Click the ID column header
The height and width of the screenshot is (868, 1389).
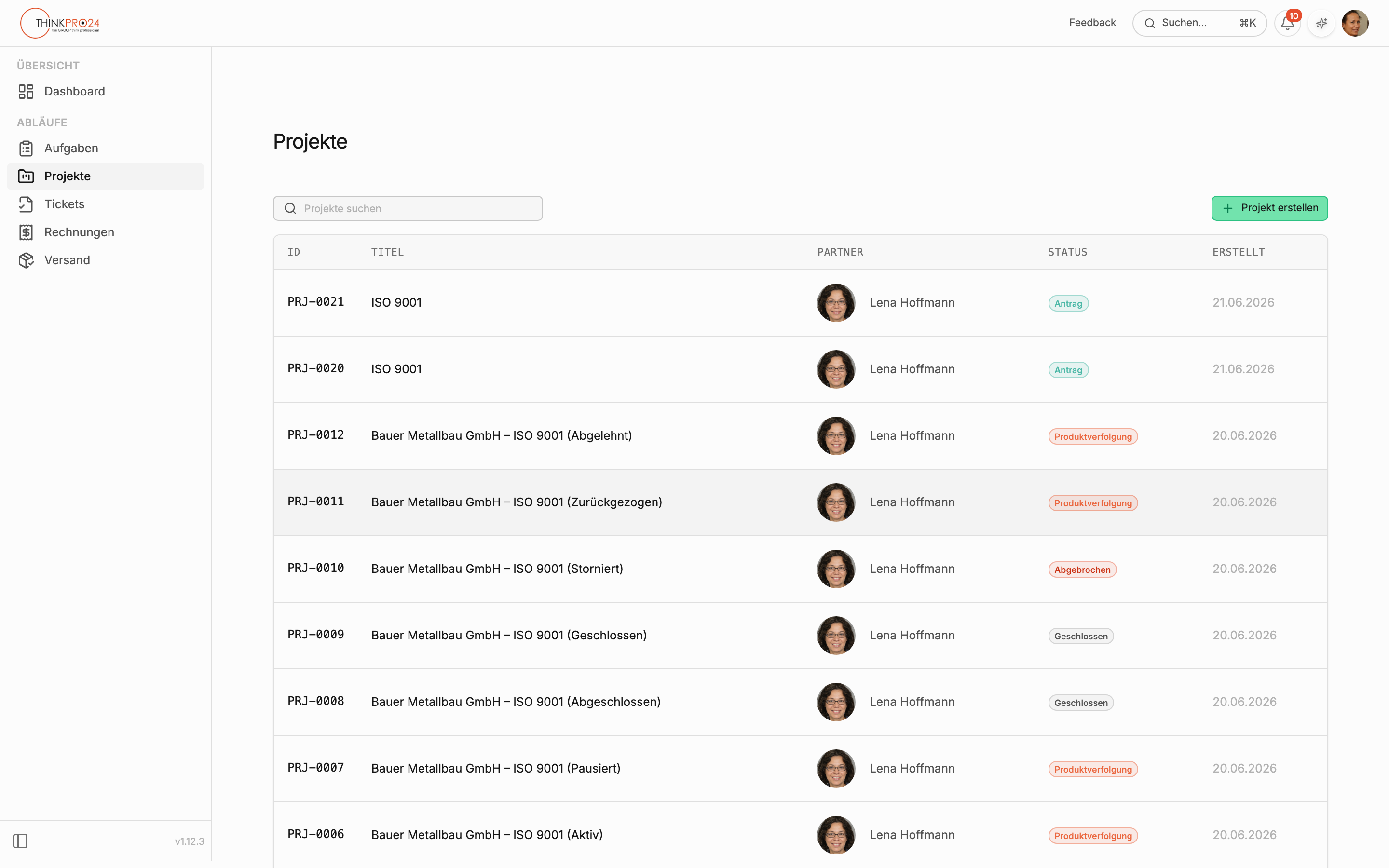click(294, 252)
